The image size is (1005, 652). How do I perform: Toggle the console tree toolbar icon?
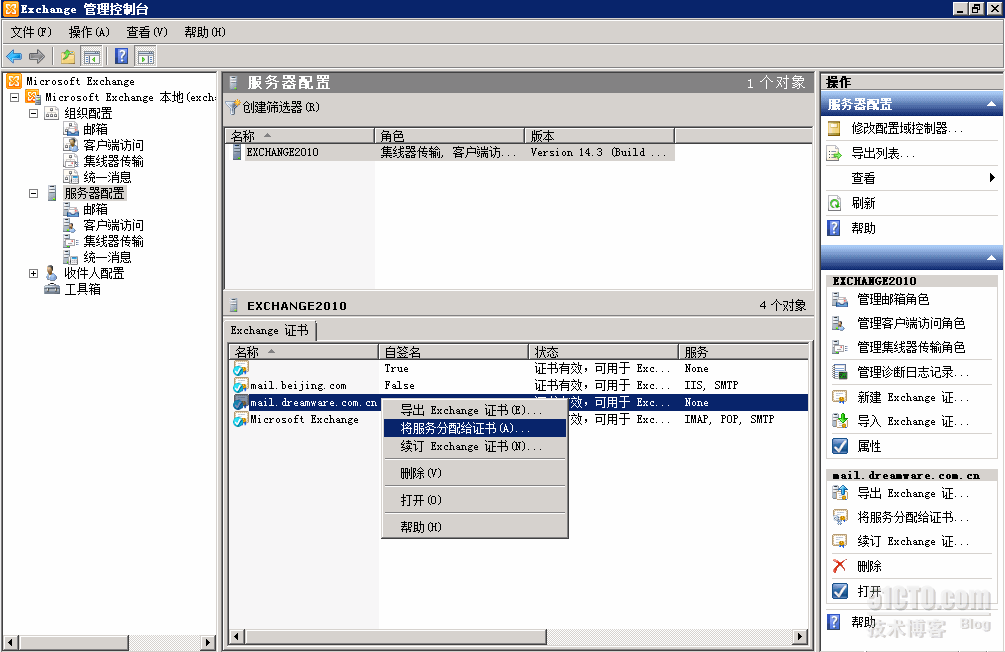(x=92, y=57)
